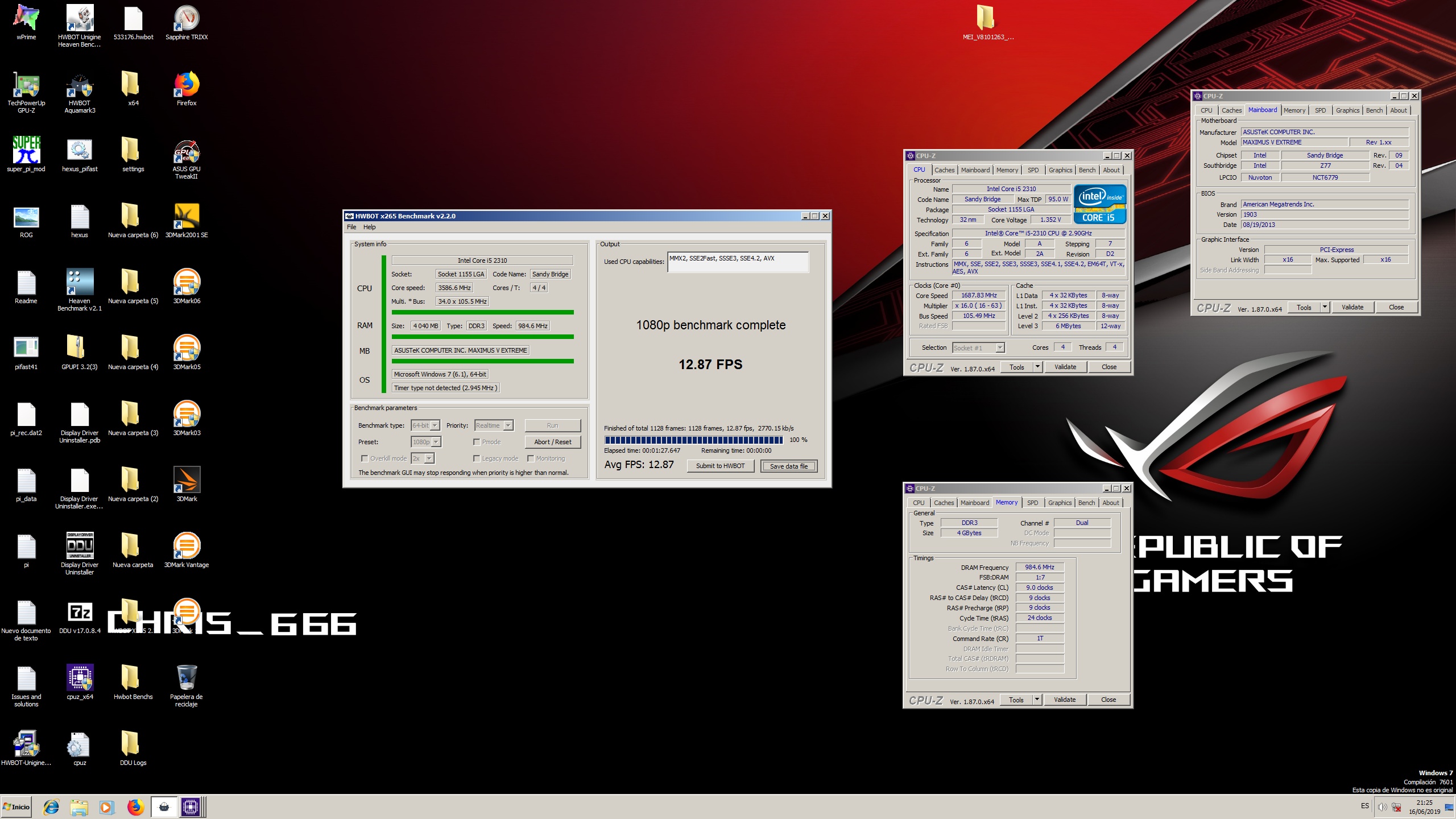Click the Inicio start button
Viewport: 1456px width, 819px height.
coord(16,806)
